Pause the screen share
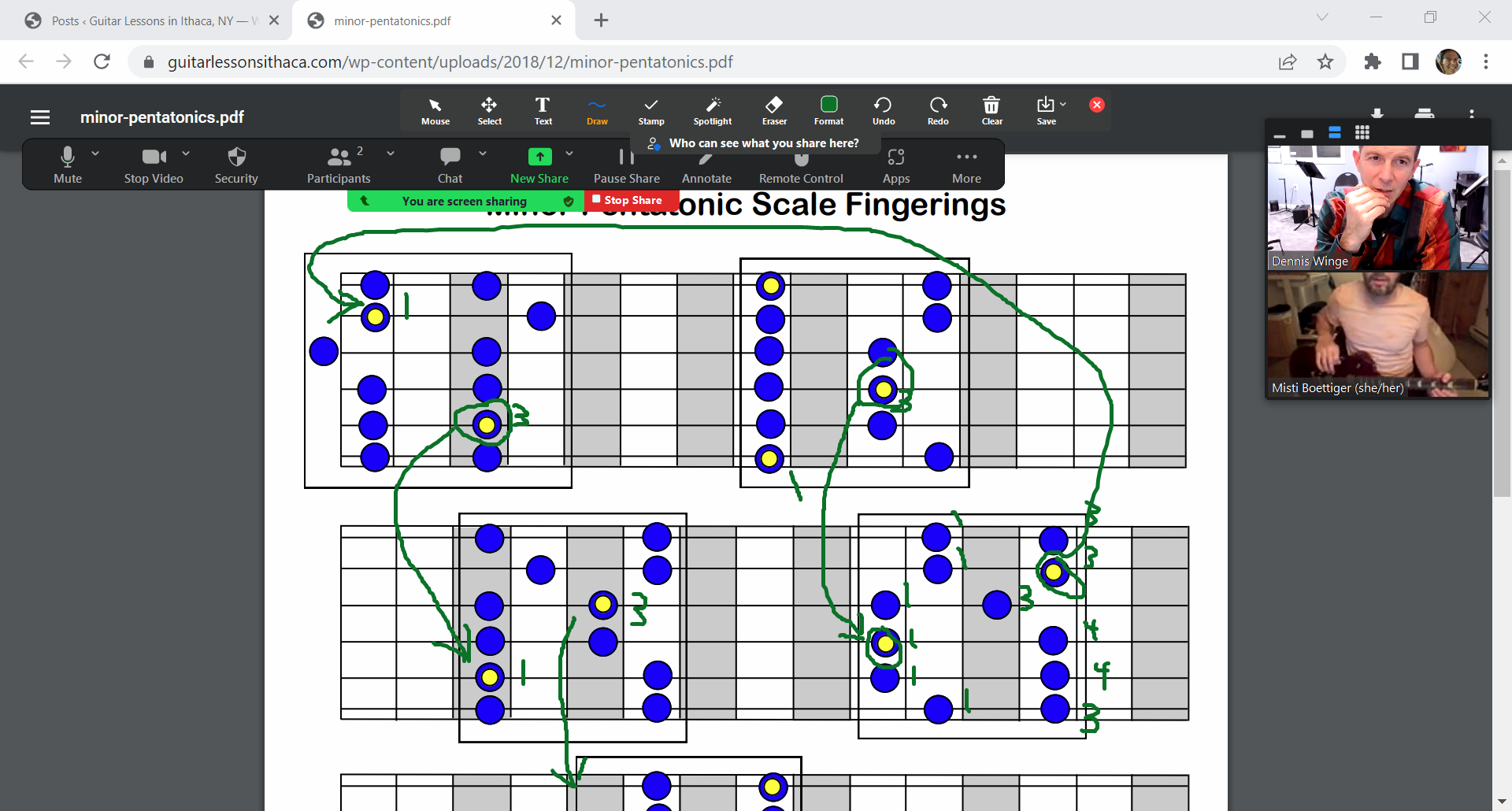 [x=626, y=165]
